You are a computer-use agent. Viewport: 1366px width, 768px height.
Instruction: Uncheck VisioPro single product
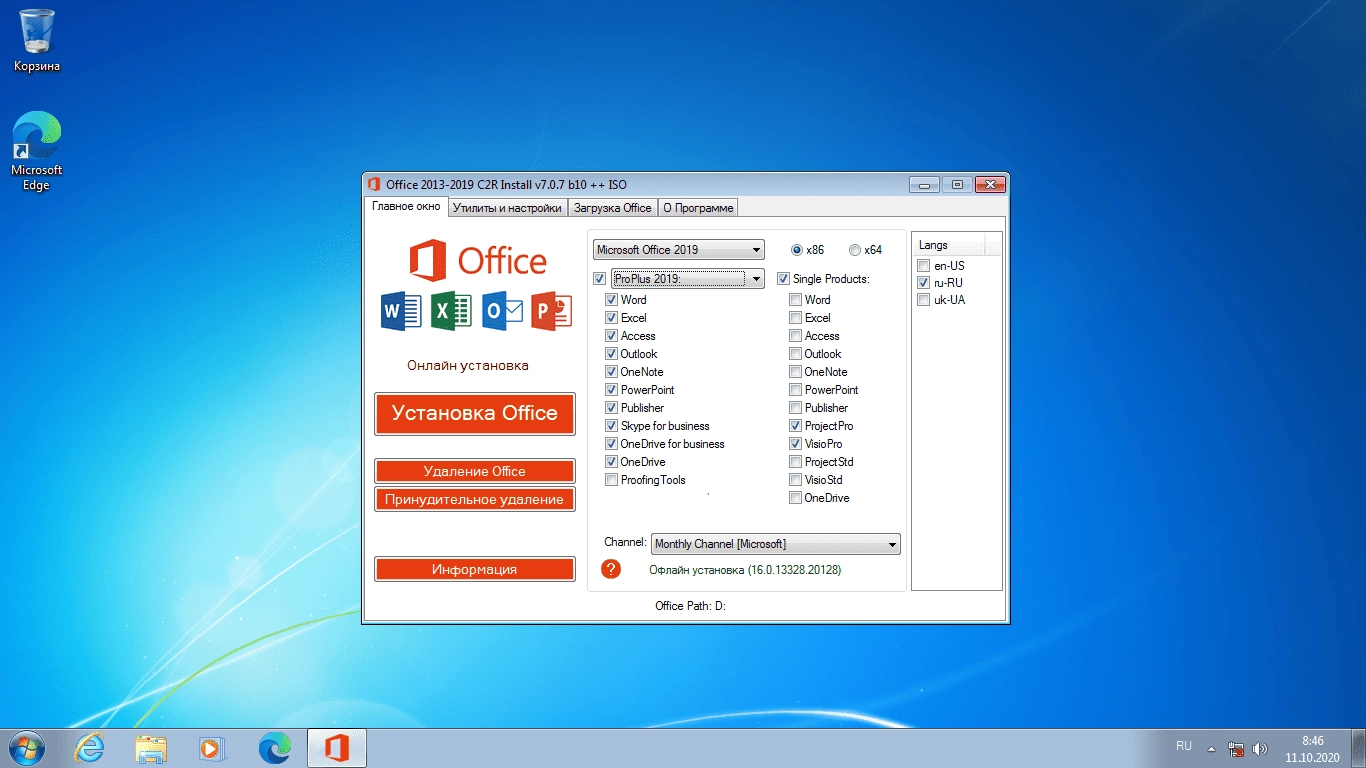pyautogui.click(x=795, y=444)
